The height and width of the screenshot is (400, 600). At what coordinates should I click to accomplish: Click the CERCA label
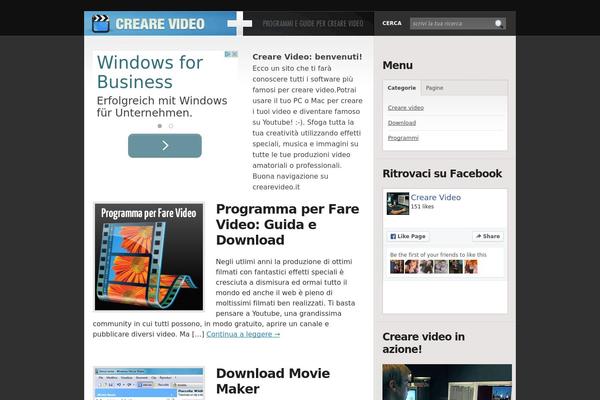pyautogui.click(x=392, y=23)
